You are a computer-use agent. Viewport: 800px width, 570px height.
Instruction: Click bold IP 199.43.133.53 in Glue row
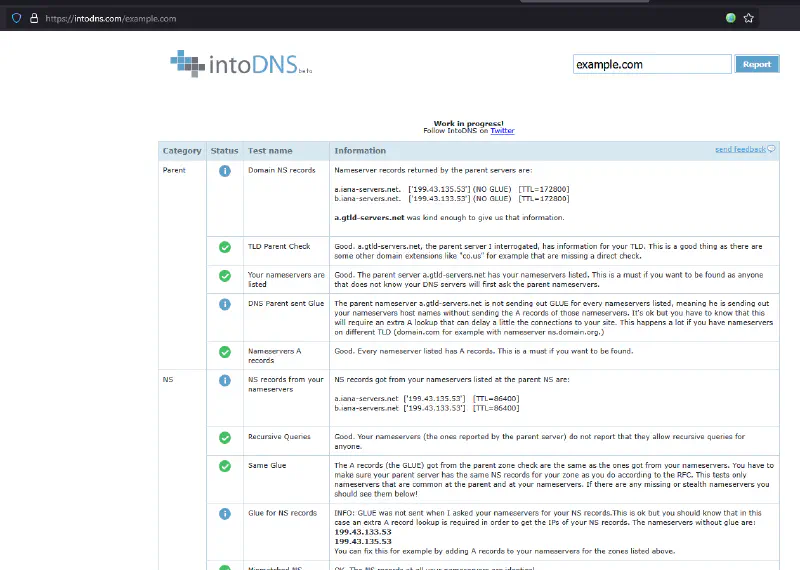pyautogui.click(x=363, y=532)
